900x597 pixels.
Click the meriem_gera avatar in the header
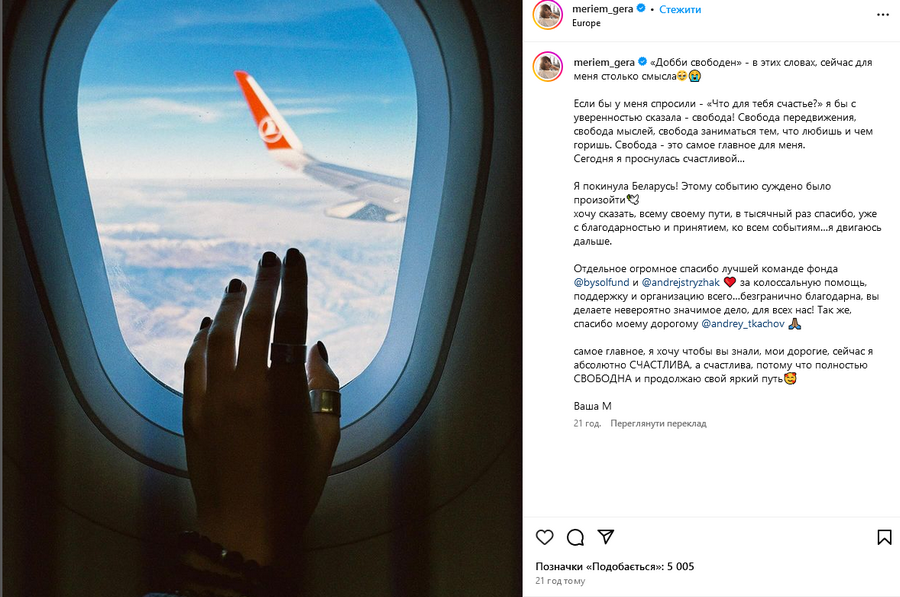[x=548, y=15]
